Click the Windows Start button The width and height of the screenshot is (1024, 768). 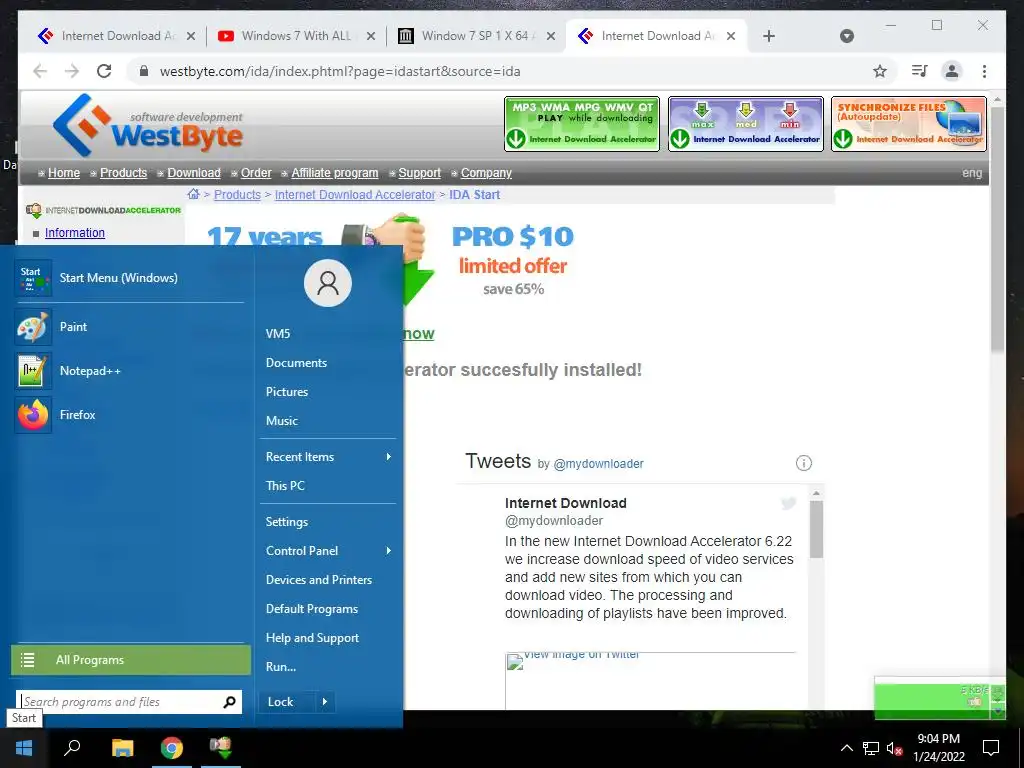coord(24,747)
